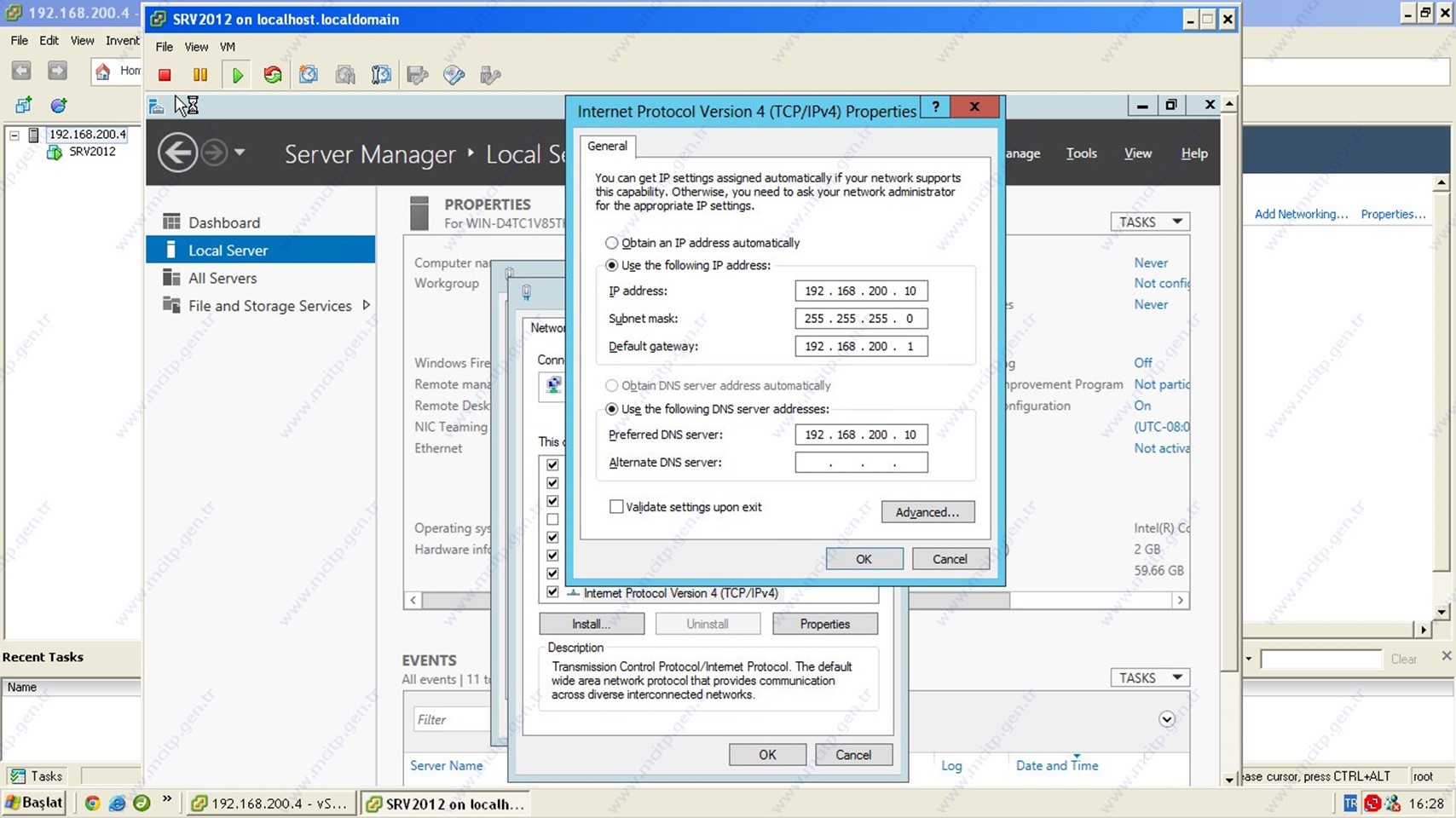Click the Alternate DNS server field
Screen dimensions: 1456x818
click(861, 462)
